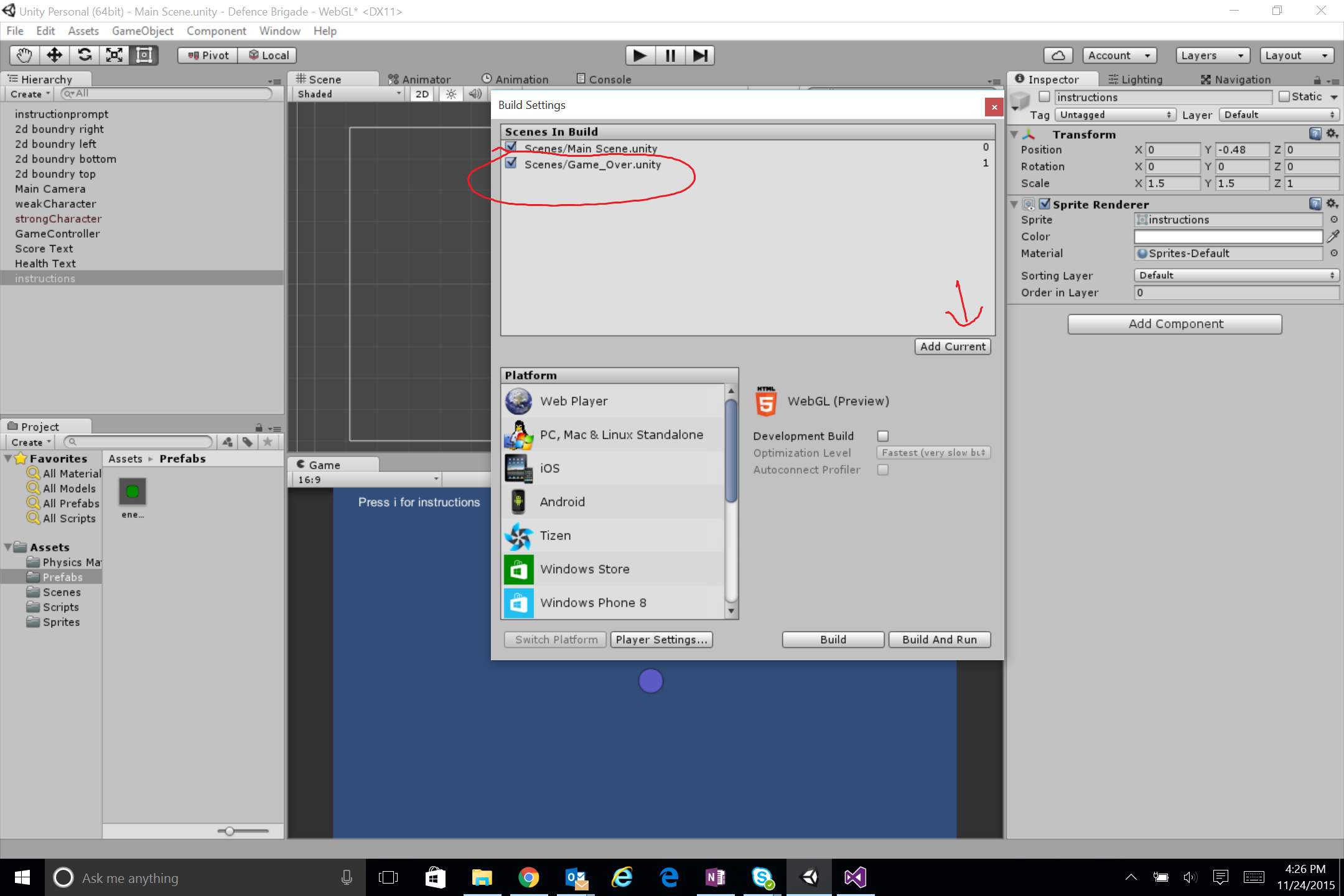Open the Account dropdown
Viewport: 1344px width, 896px height.
[1119, 55]
